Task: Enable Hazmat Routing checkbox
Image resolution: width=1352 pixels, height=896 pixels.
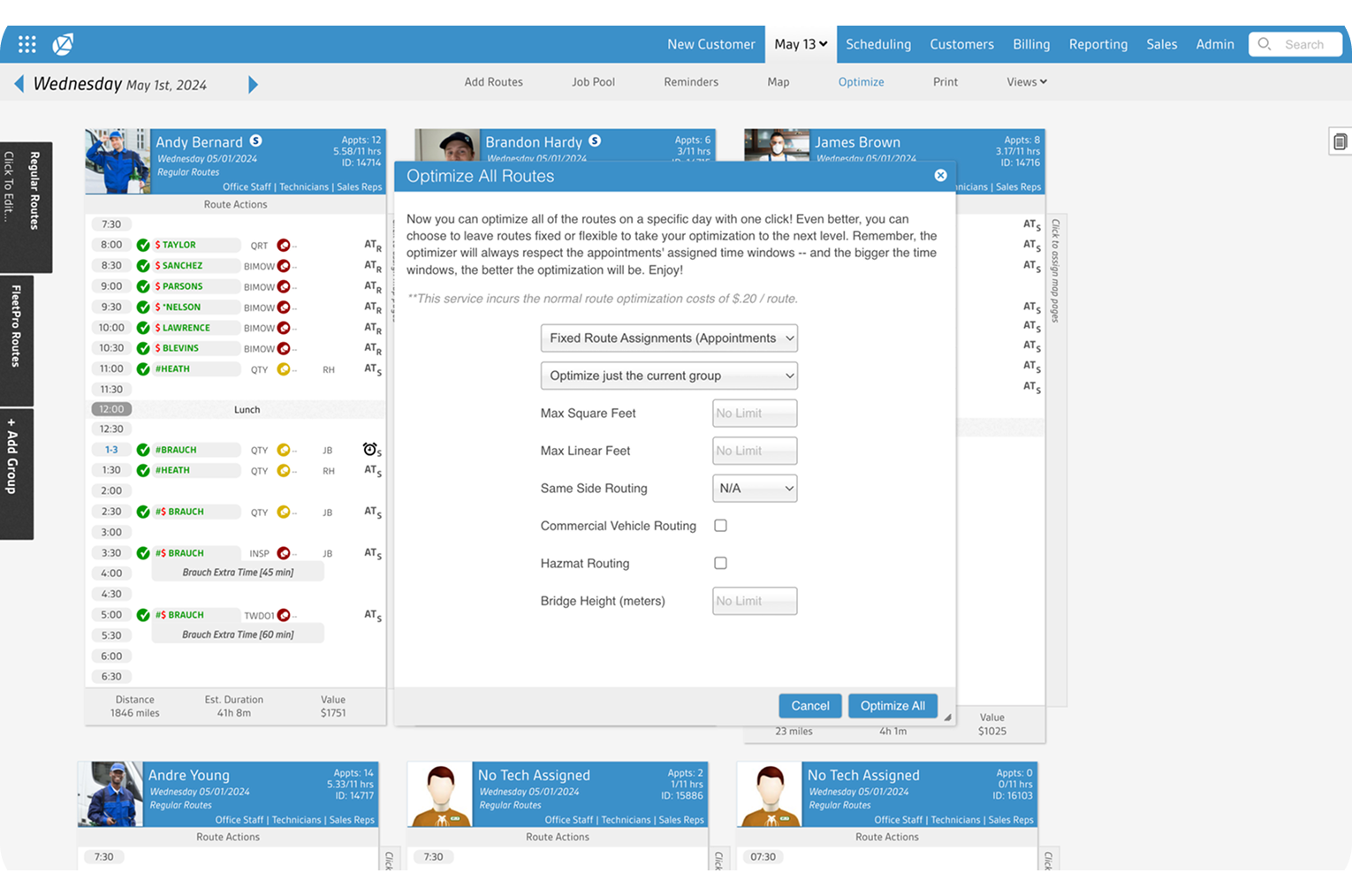Action: (x=721, y=563)
